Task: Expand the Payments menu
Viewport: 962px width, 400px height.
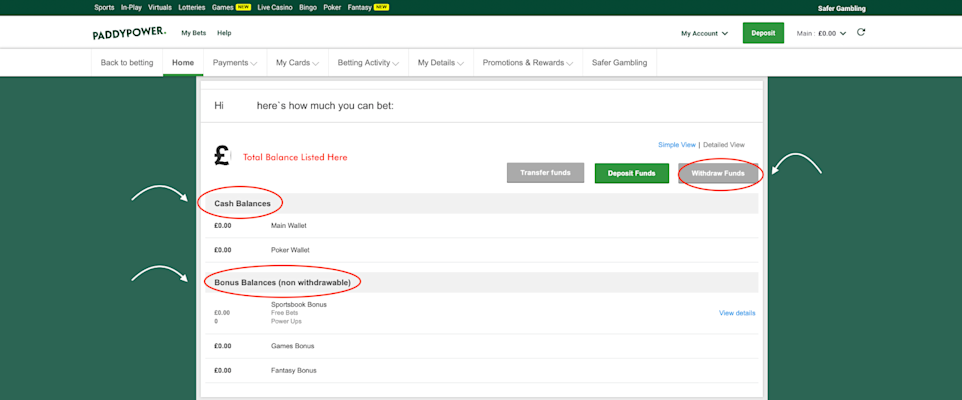Action: [x=235, y=63]
